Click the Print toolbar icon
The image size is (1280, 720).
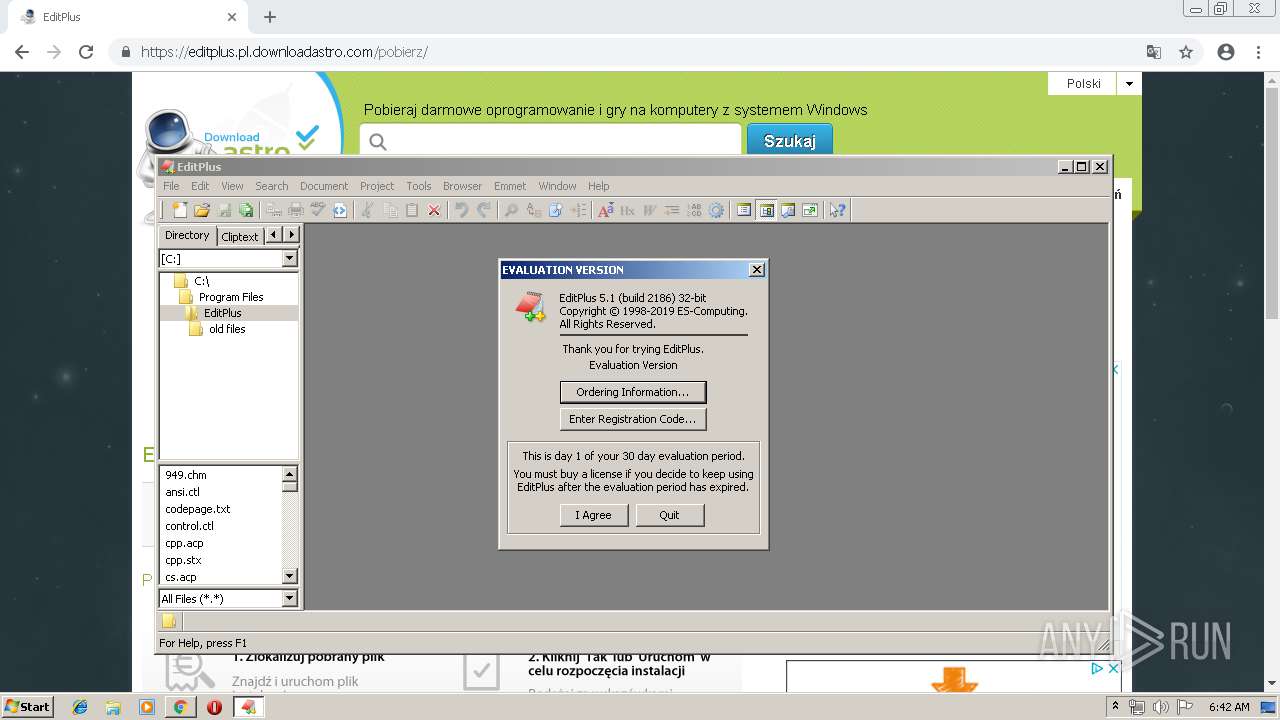[296, 210]
